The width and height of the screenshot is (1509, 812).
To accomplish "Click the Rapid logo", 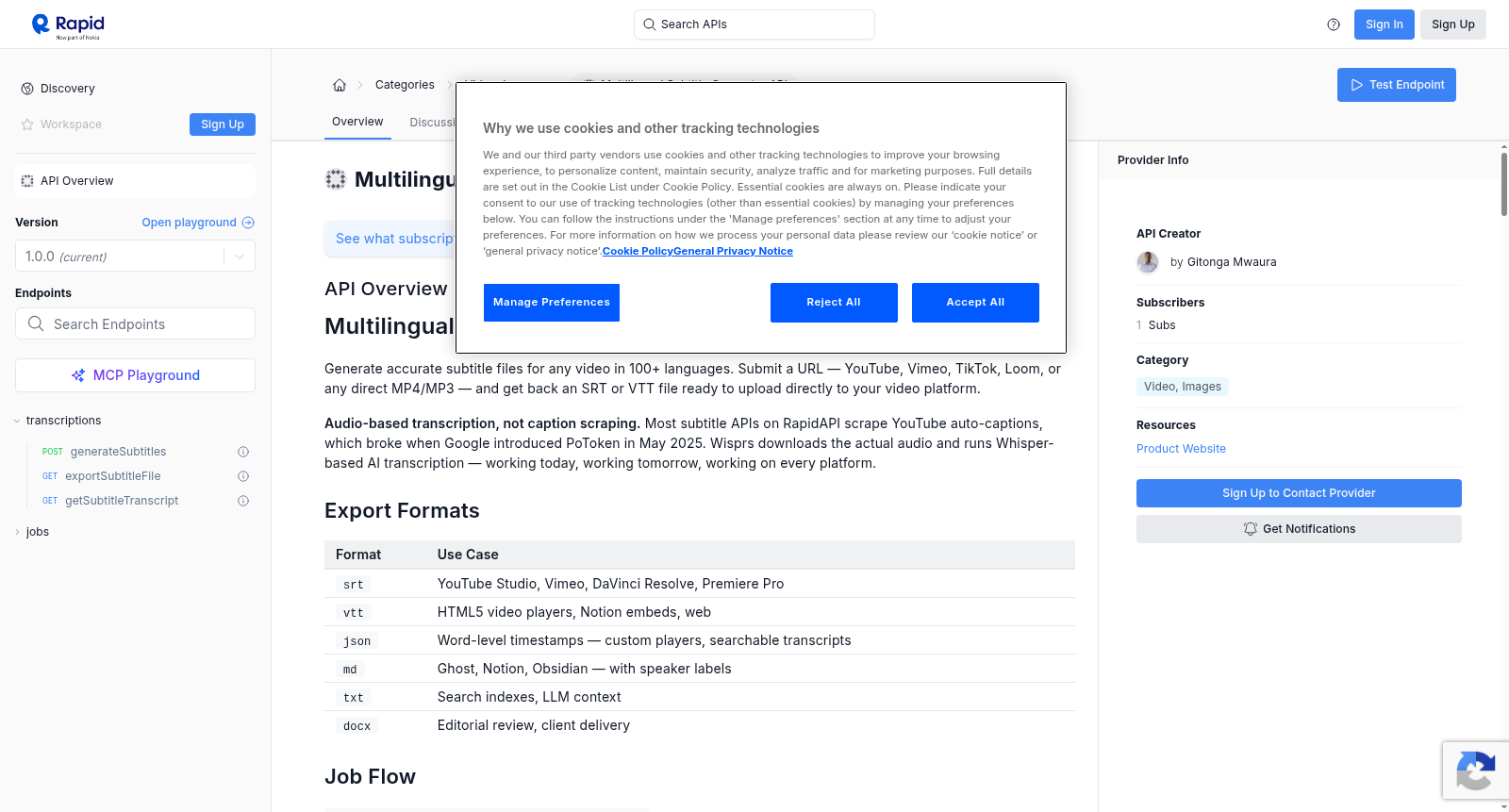I will (x=68, y=25).
